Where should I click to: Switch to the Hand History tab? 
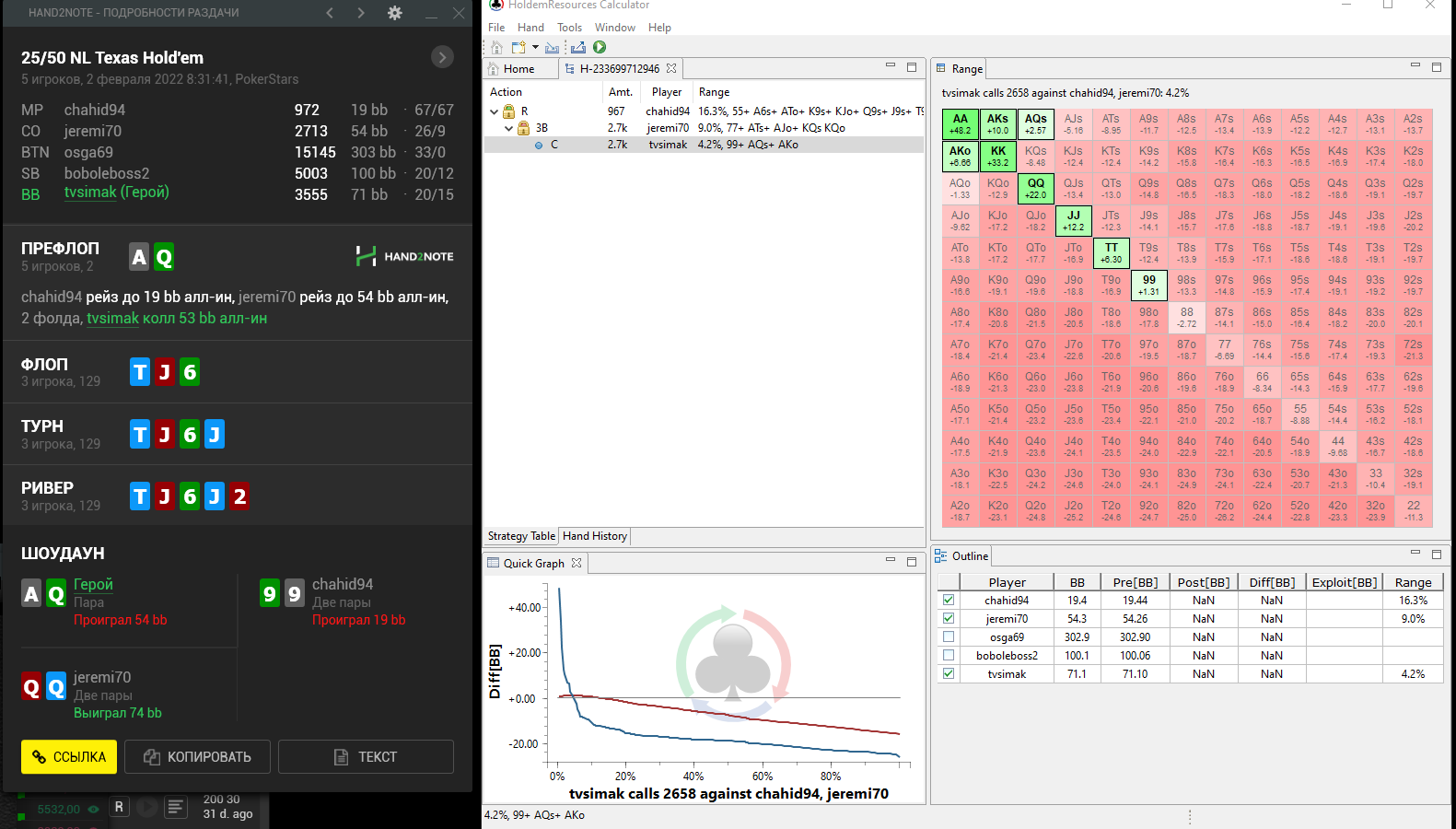pos(595,536)
